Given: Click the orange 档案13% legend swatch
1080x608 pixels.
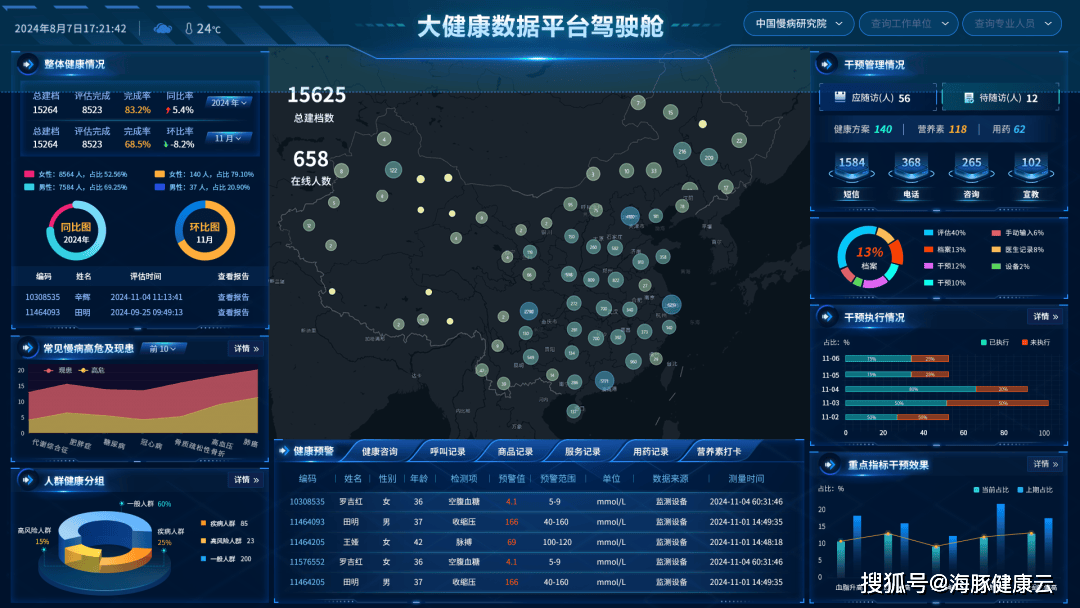Looking at the screenshot, I should pyautogui.click(x=928, y=249).
